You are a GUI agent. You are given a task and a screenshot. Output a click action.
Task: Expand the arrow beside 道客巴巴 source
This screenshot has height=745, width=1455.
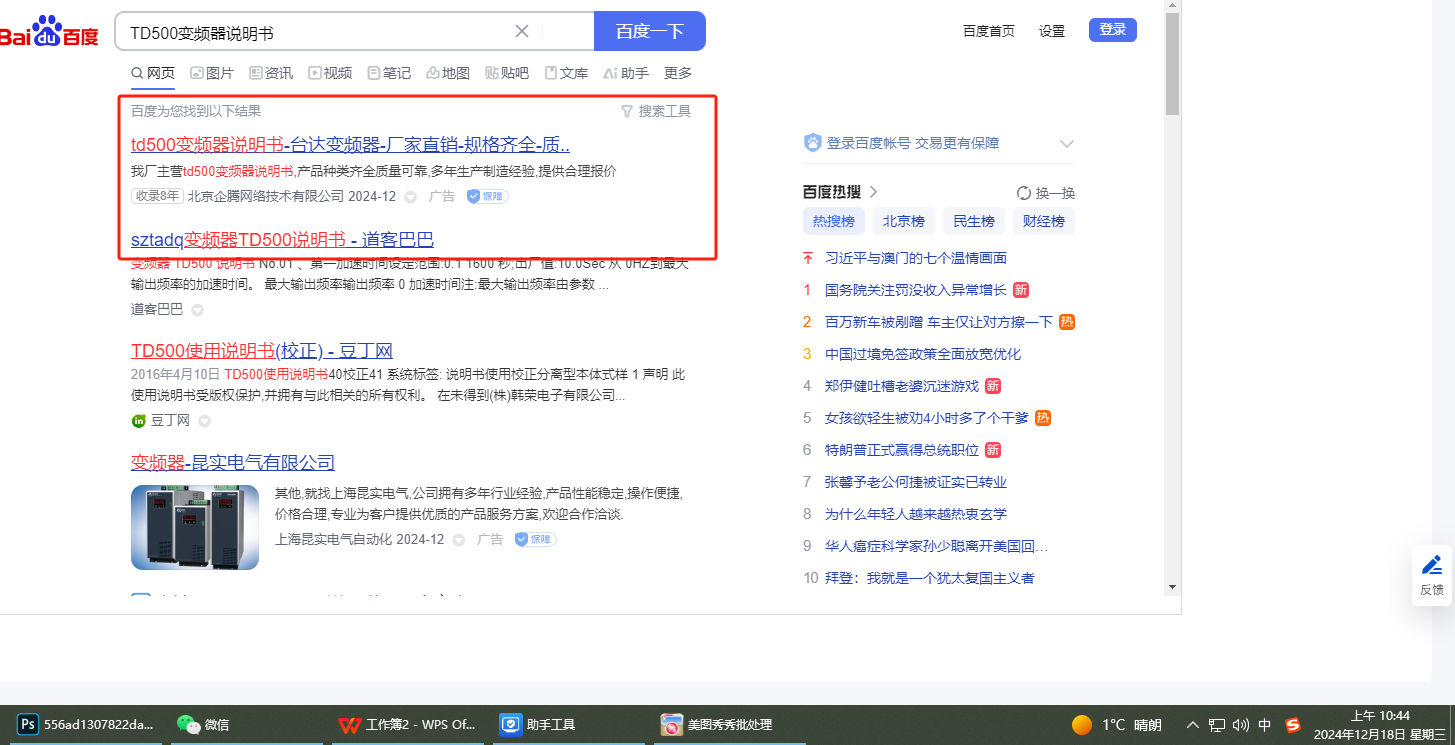pos(197,310)
